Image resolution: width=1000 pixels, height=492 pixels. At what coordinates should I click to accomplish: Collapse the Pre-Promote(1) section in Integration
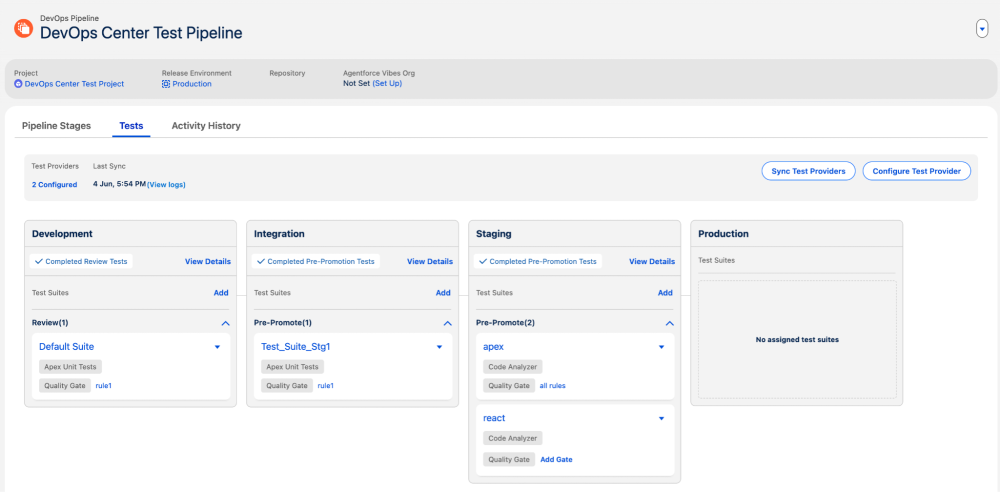pyautogui.click(x=447, y=324)
